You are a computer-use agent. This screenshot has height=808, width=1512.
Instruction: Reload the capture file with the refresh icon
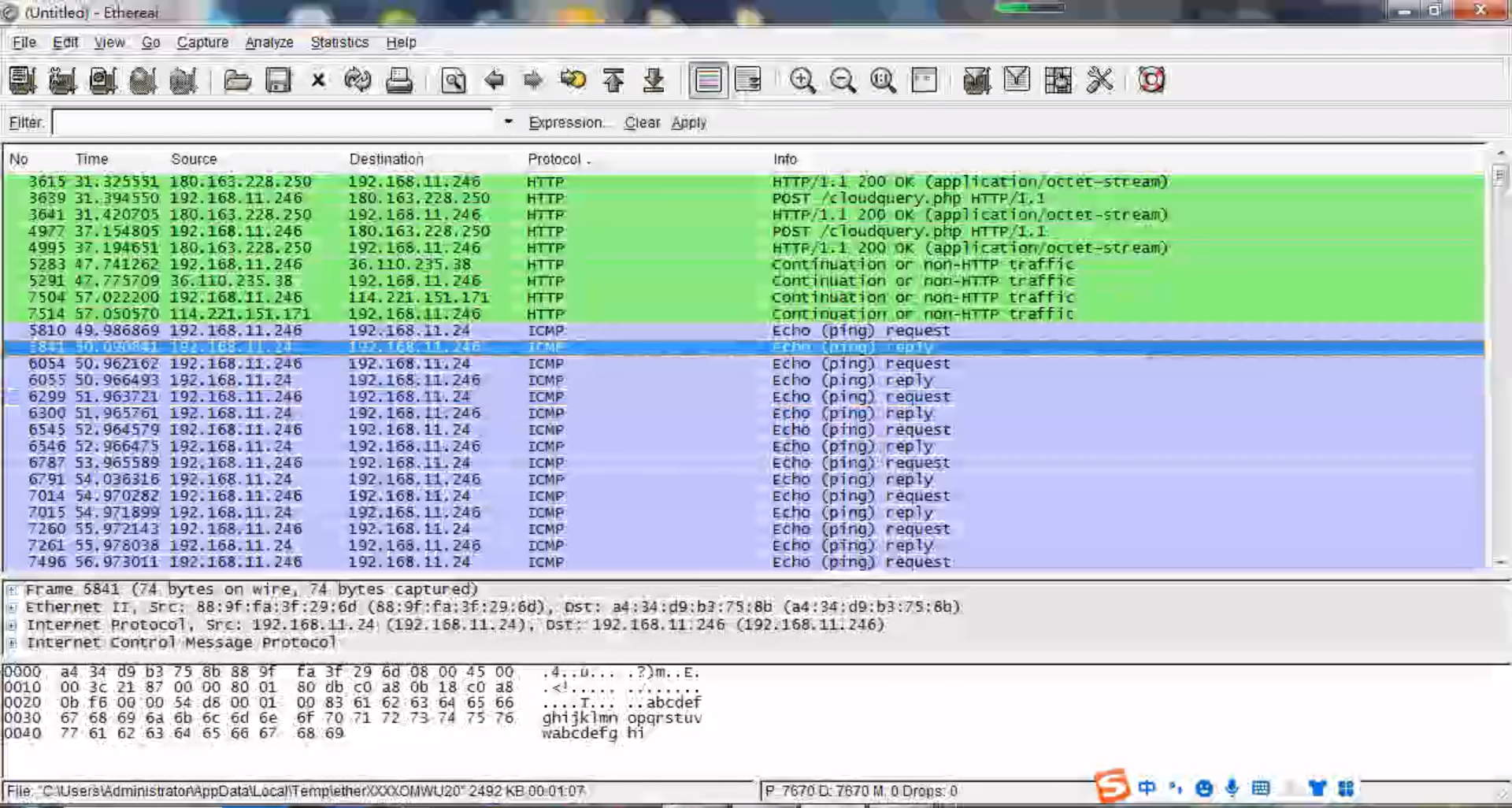click(358, 80)
